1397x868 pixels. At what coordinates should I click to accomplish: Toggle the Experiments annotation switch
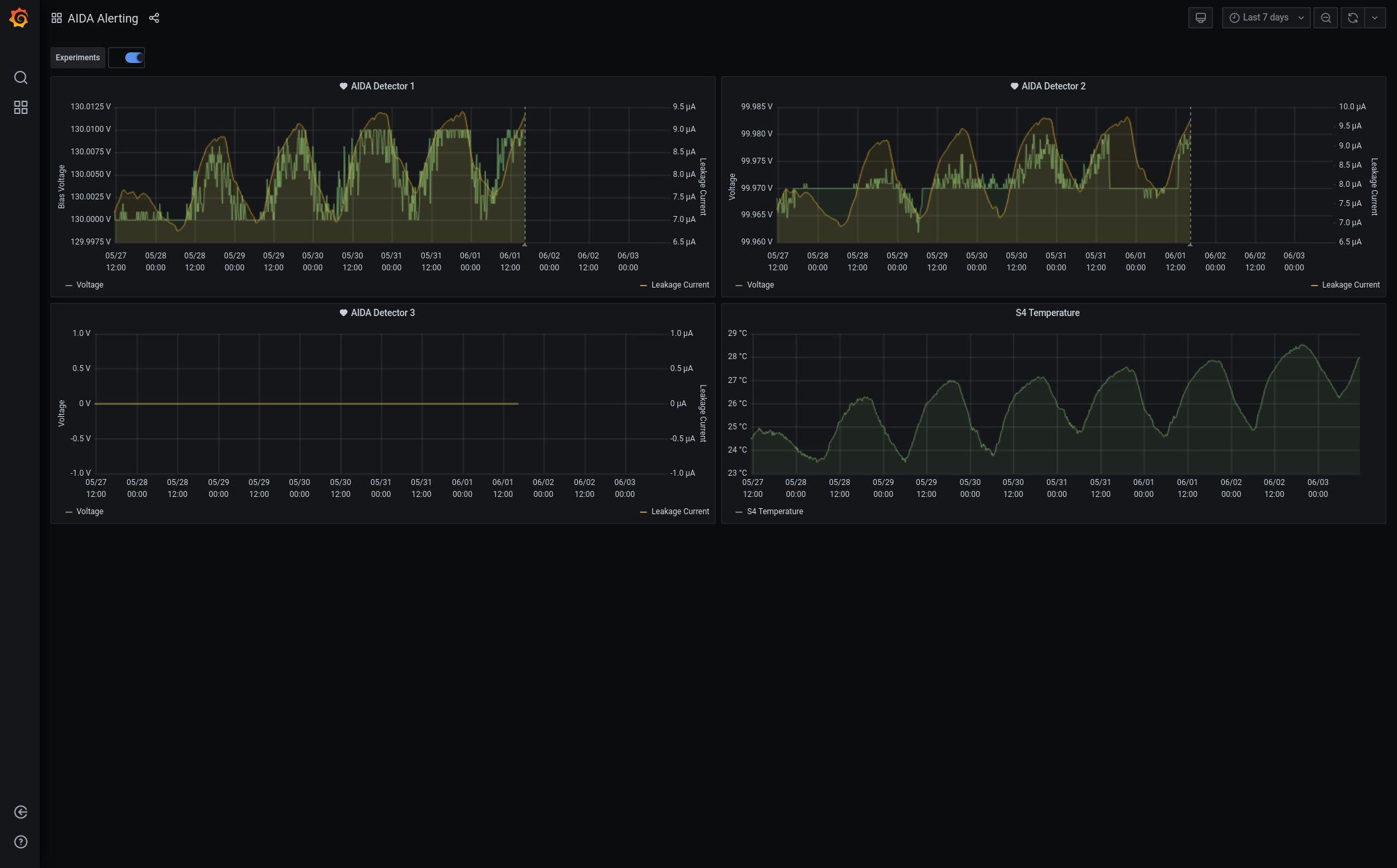tap(135, 58)
